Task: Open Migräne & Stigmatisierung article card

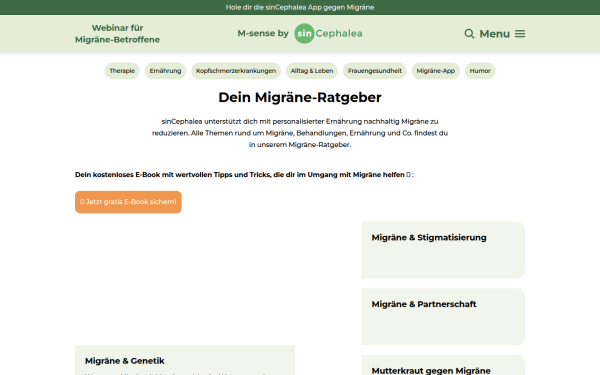Action: [443, 250]
